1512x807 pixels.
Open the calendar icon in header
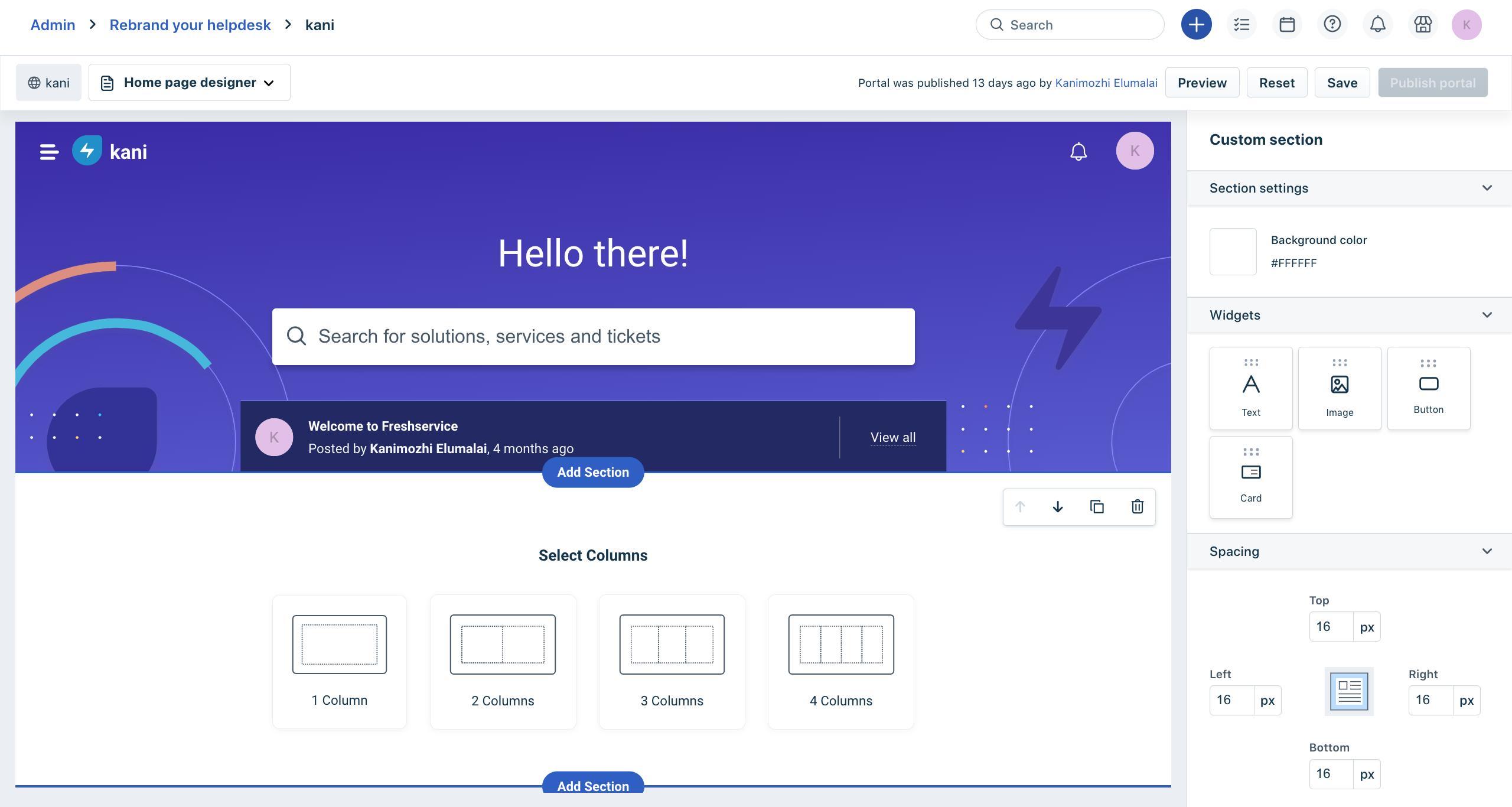(x=1287, y=25)
